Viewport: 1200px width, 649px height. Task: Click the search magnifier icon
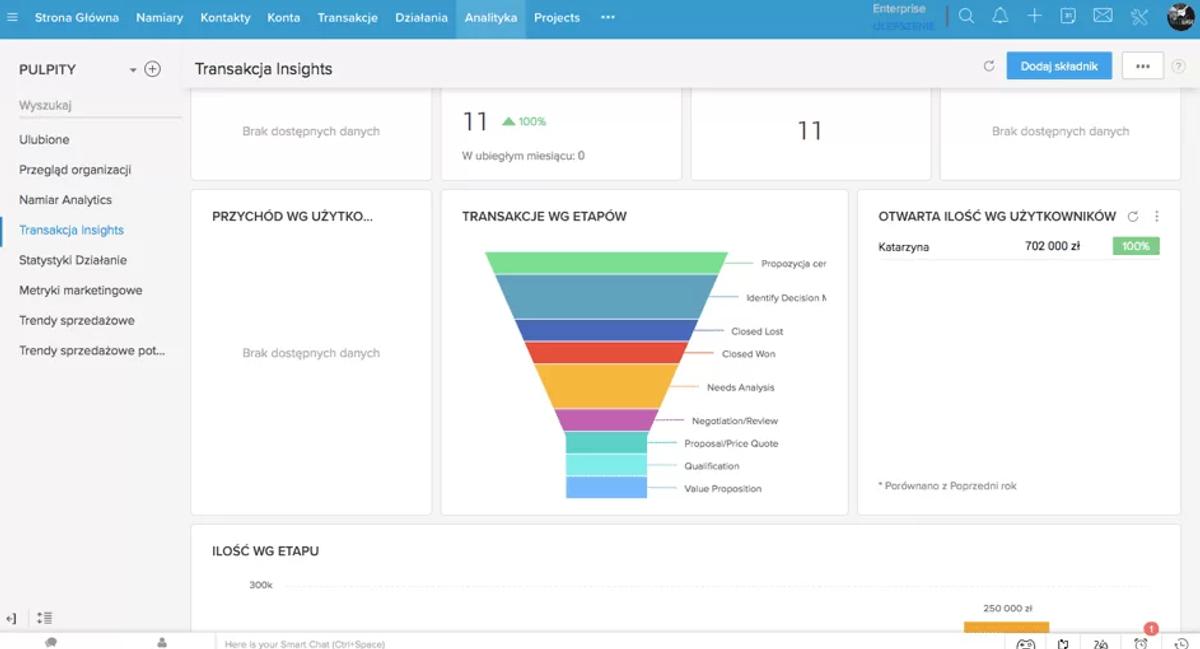pyautogui.click(x=966, y=16)
